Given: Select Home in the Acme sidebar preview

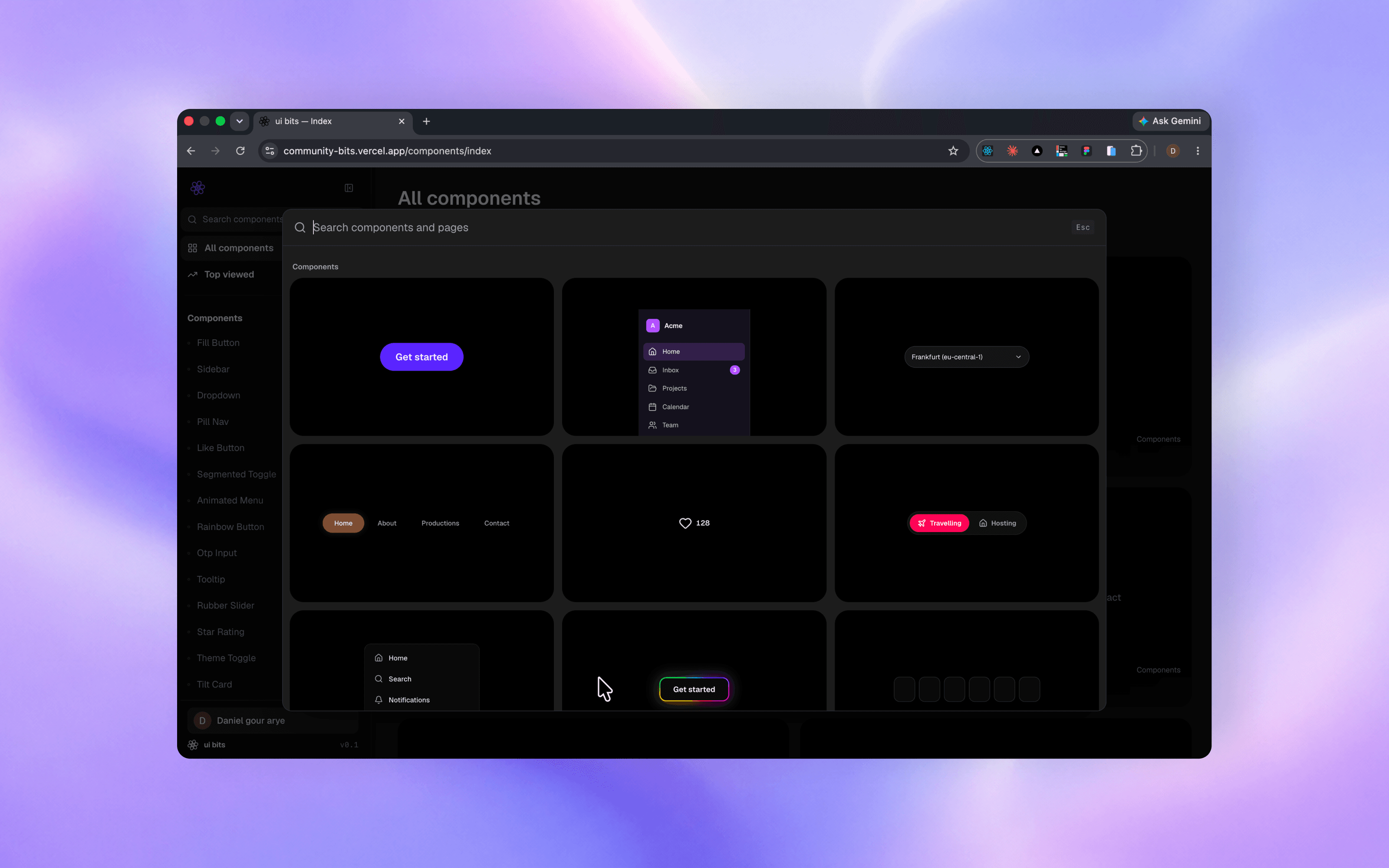Looking at the screenshot, I should coord(693,352).
